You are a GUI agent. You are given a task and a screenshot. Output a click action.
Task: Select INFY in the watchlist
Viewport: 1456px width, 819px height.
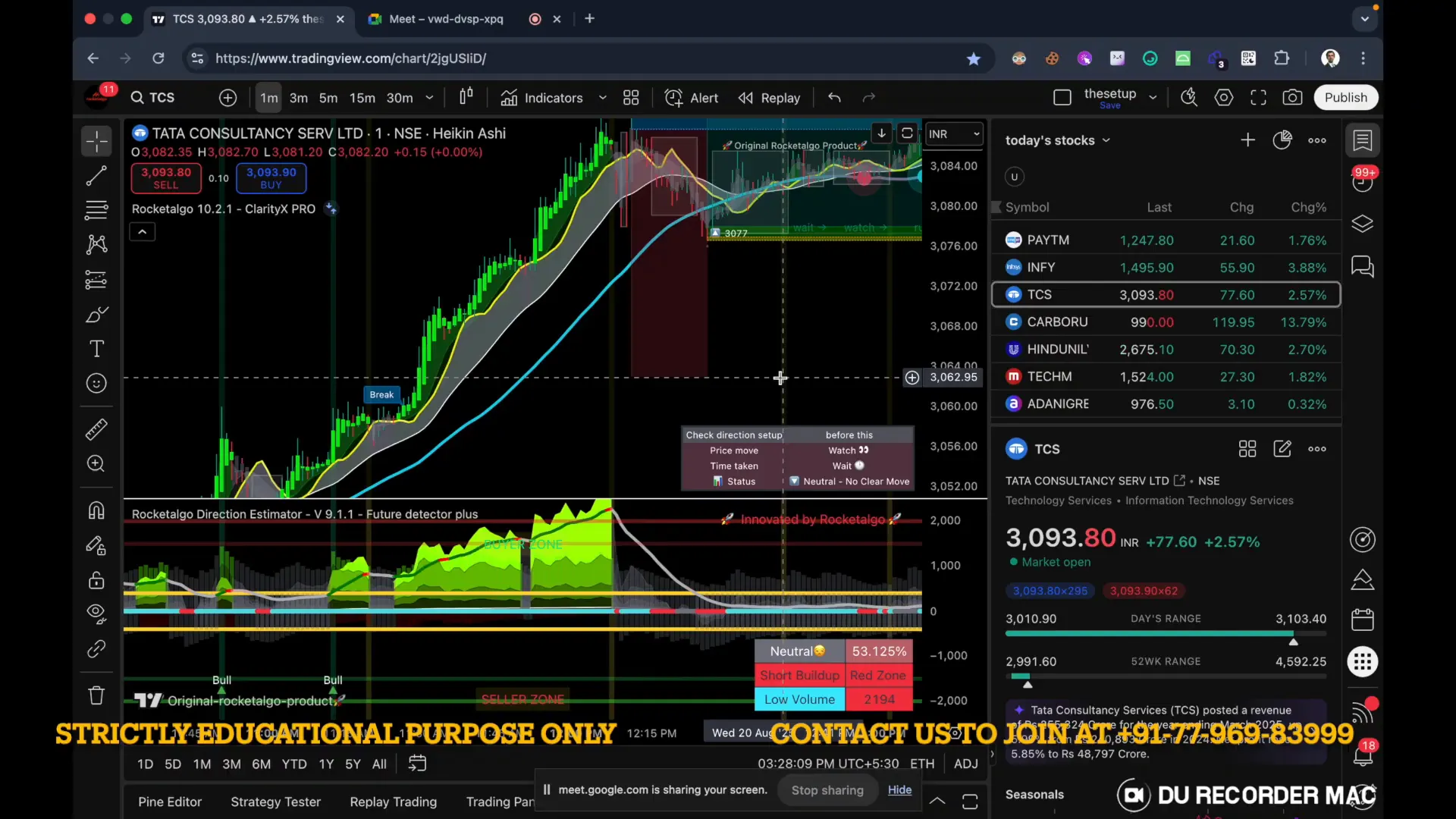1166,268
